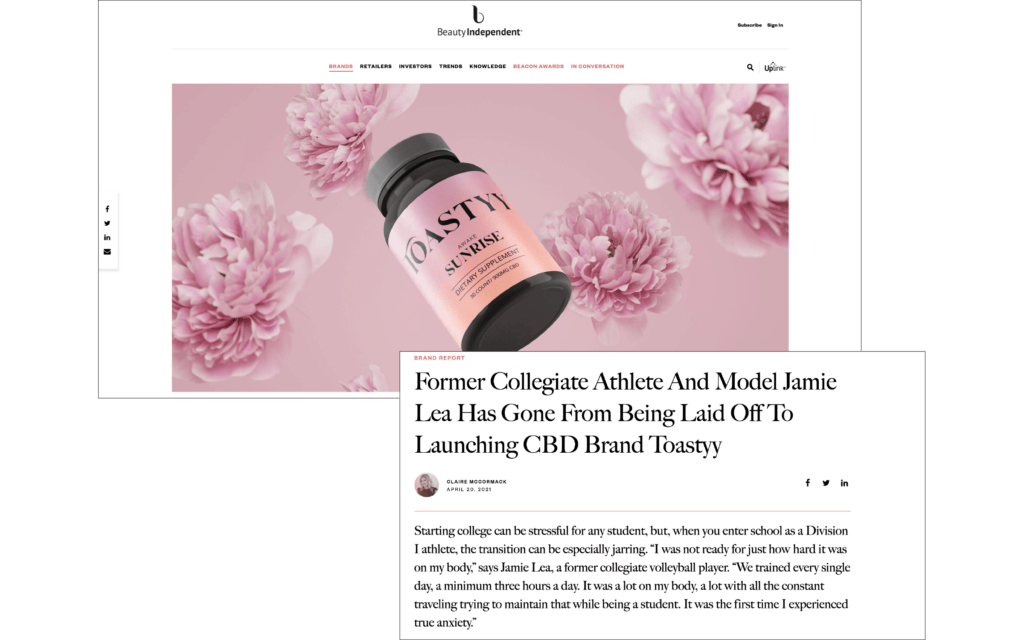The width and height of the screenshot is (1024, 640).
Task: Click the Subscribe link
Action: [750, 25]
